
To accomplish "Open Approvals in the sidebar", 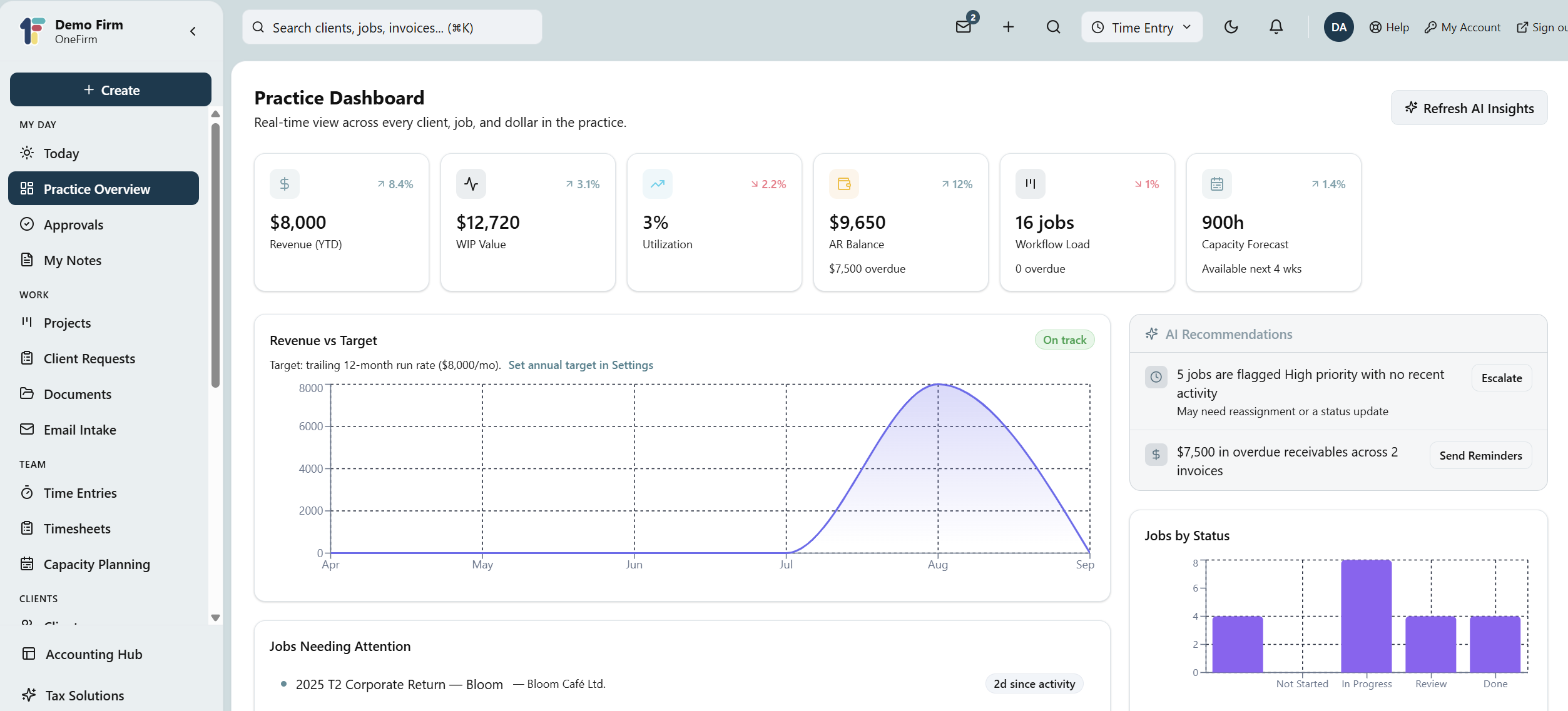I will click(103, 224).
